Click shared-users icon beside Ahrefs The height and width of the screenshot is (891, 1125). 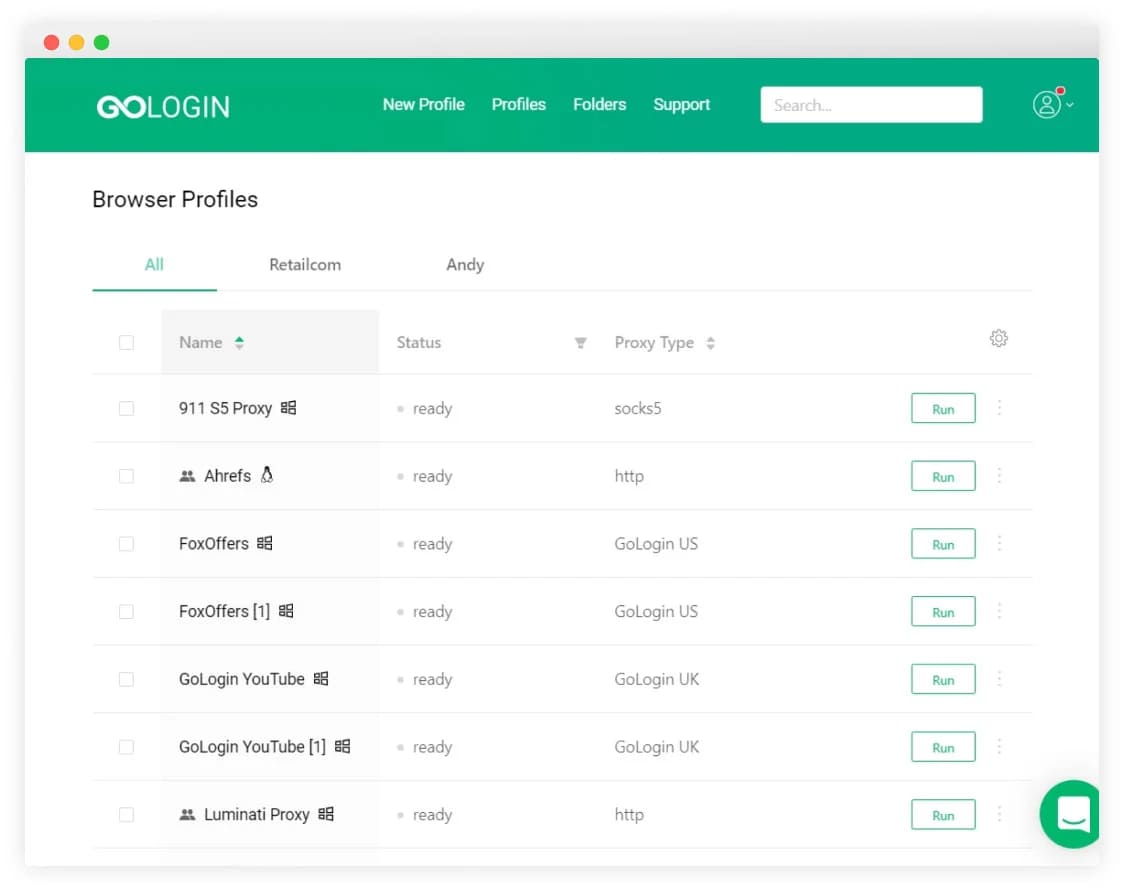pyautogui.click(x=187, y=476)
